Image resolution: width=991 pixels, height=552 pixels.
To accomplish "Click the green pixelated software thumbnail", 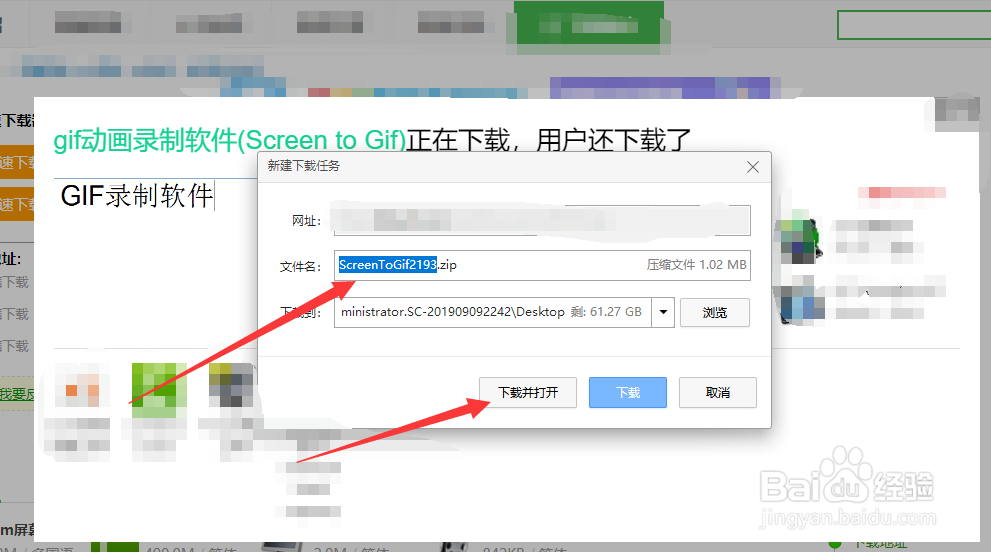I will pos(159,389).
